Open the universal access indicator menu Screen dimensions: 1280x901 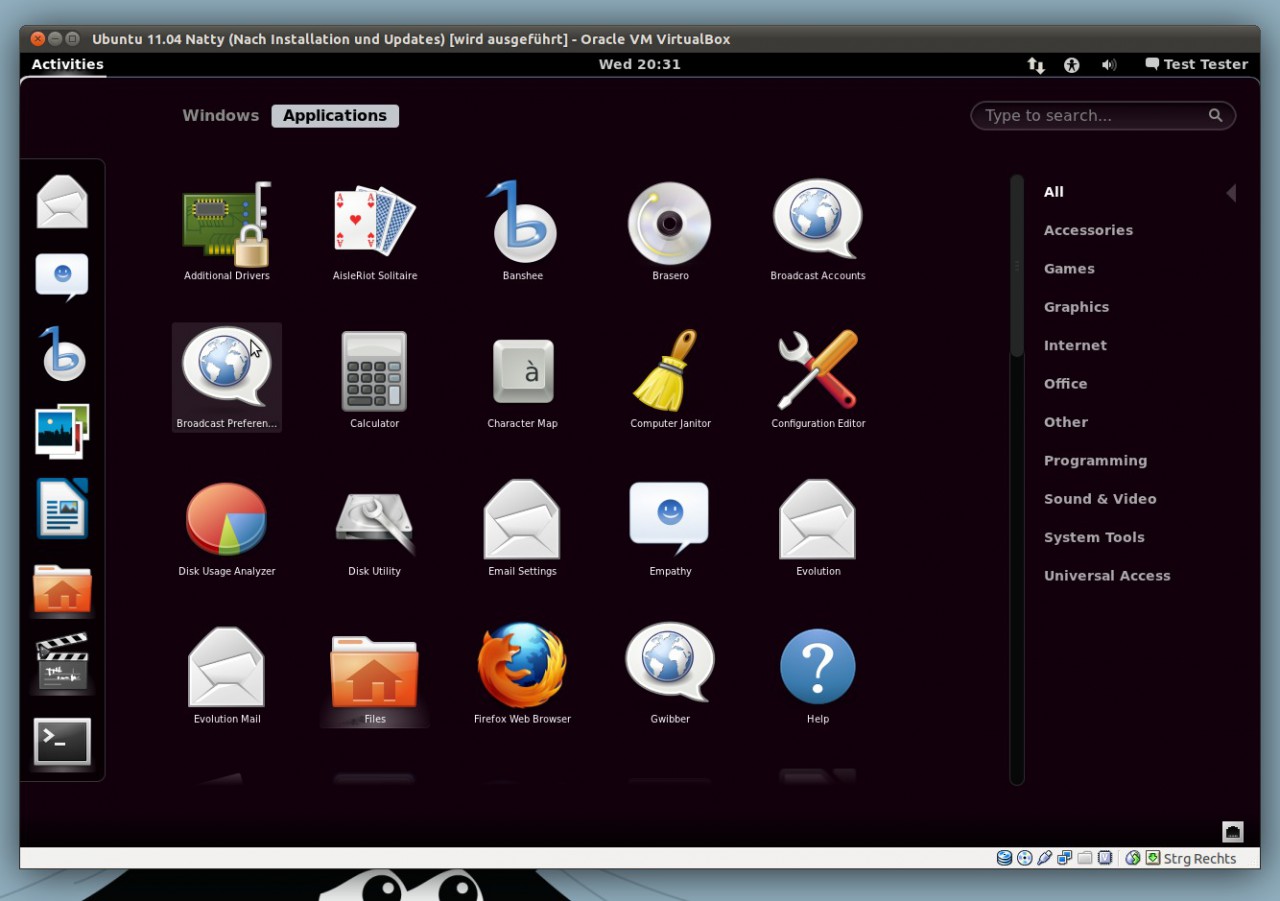tap(1072, 65)
